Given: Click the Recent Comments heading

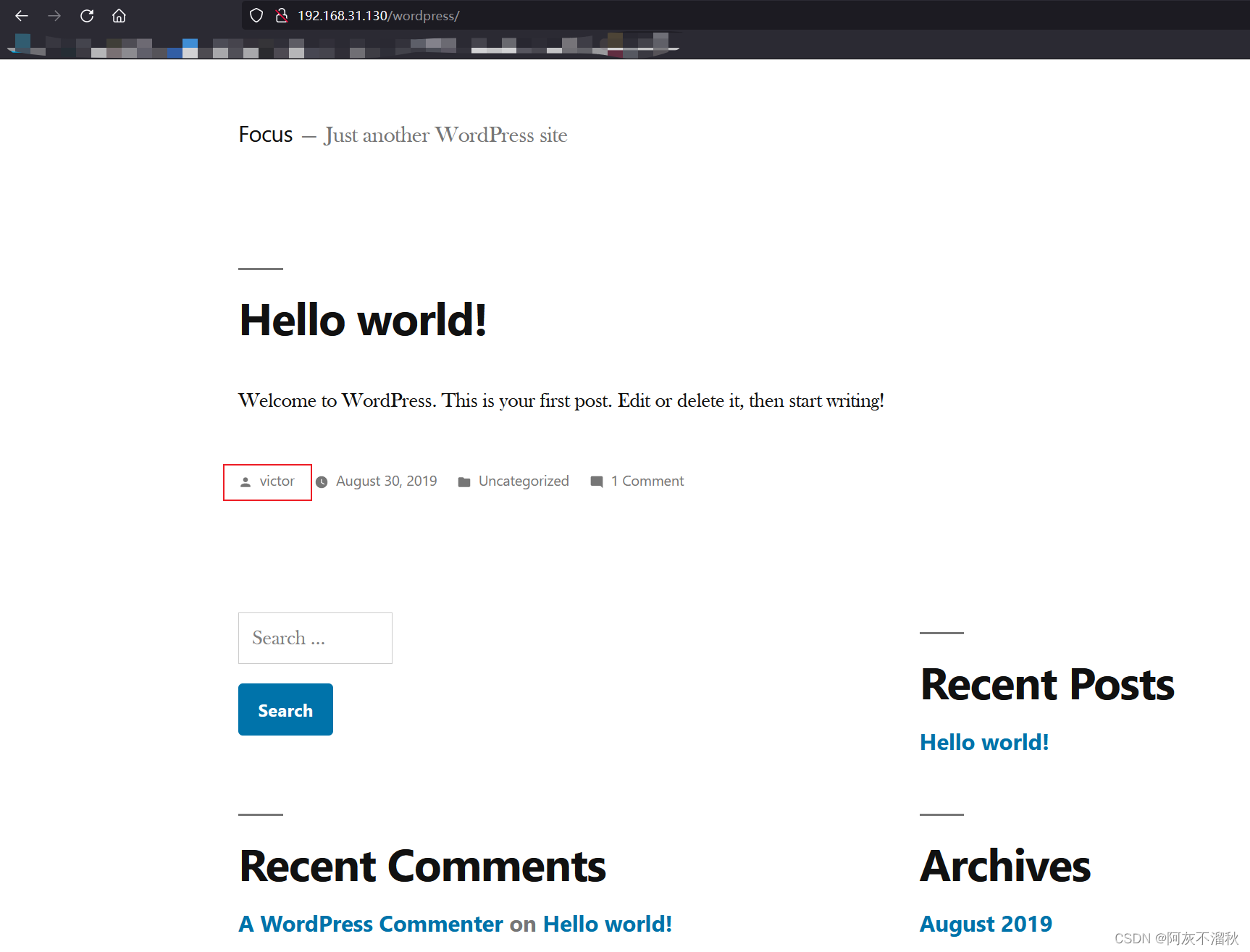Looking at the screenshot, I should coord(423,866).
